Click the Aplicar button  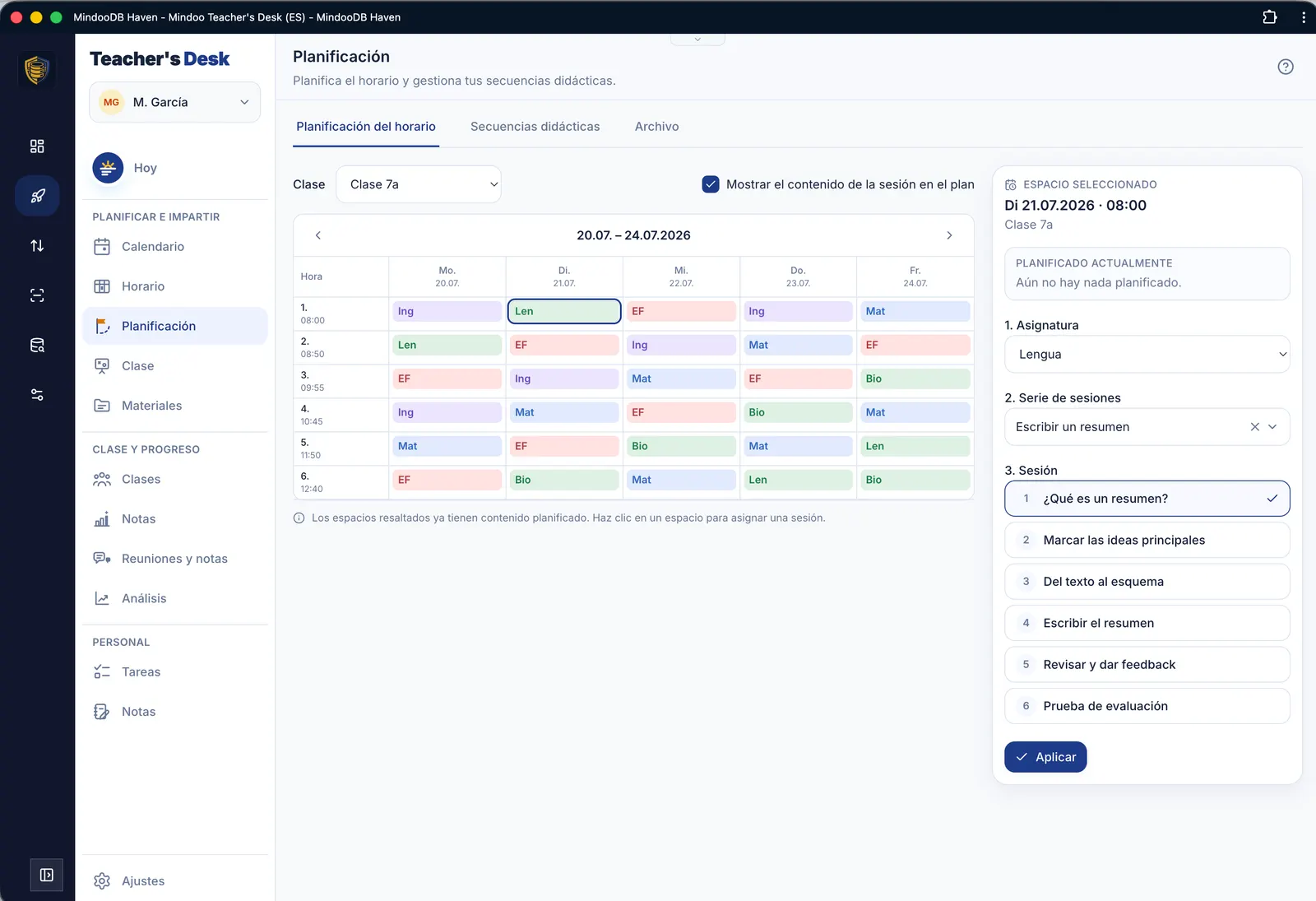tap(1045, 757)
